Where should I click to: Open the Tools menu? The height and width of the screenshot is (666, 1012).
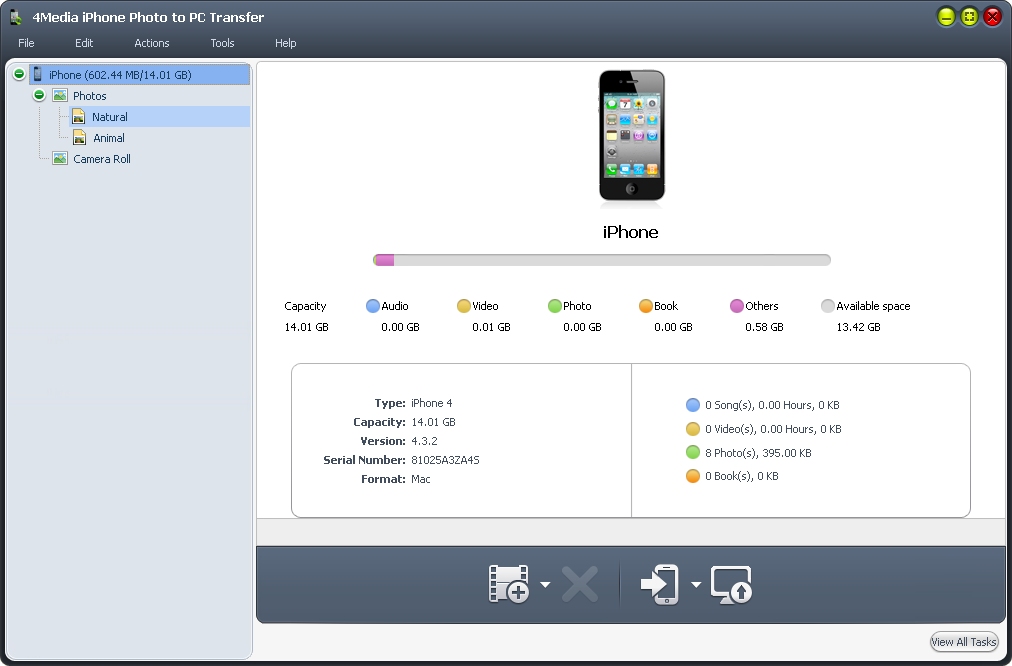222,43
